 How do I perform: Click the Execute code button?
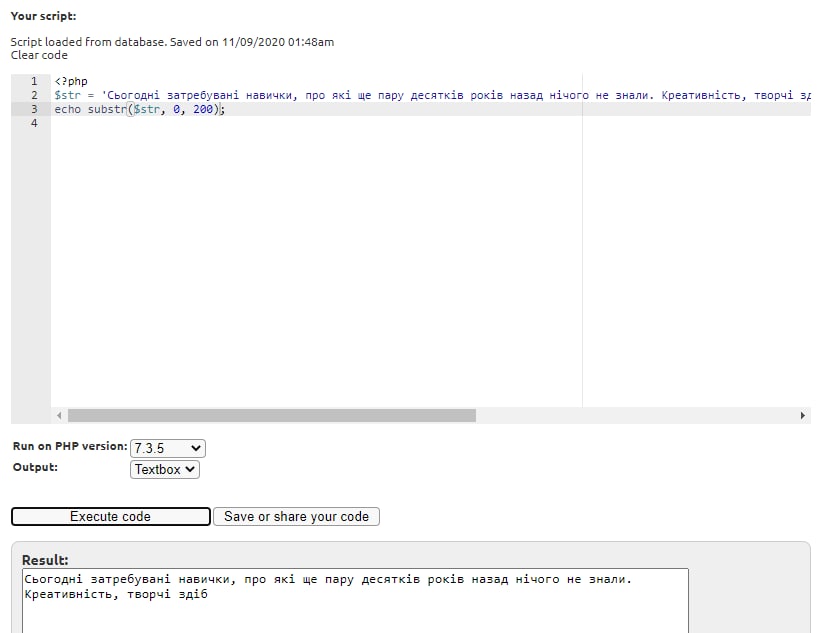110,516
